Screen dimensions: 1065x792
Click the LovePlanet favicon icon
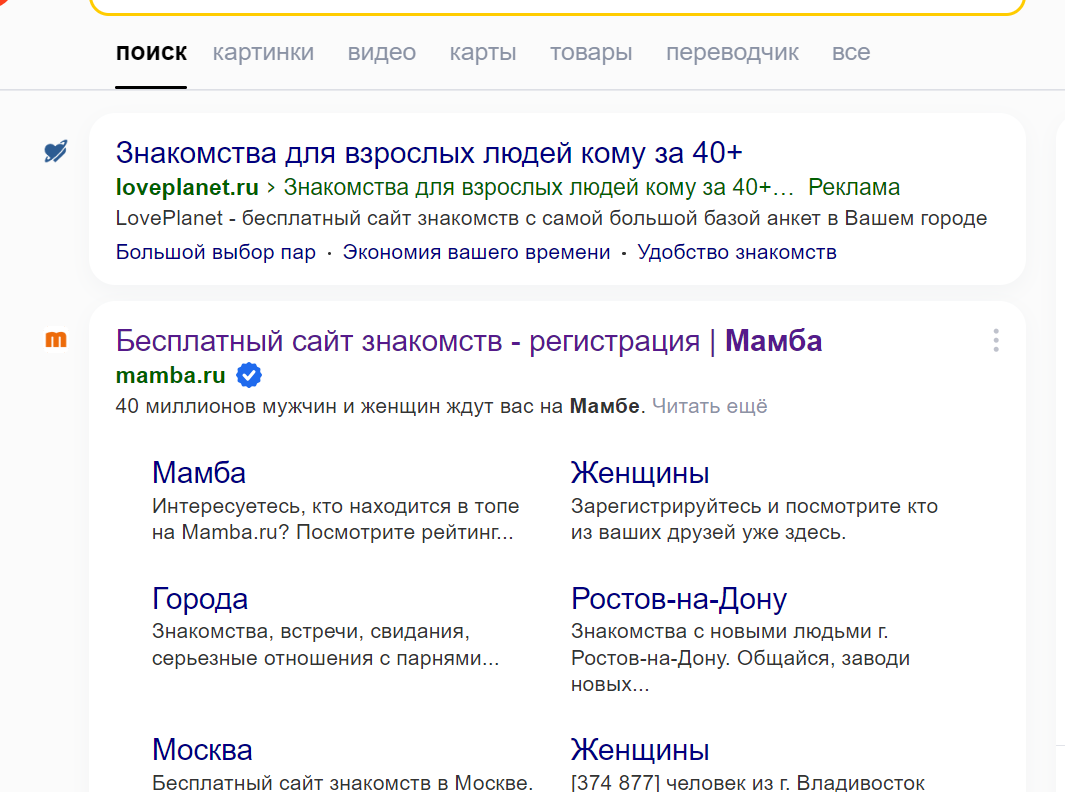(x=56, y=151)
